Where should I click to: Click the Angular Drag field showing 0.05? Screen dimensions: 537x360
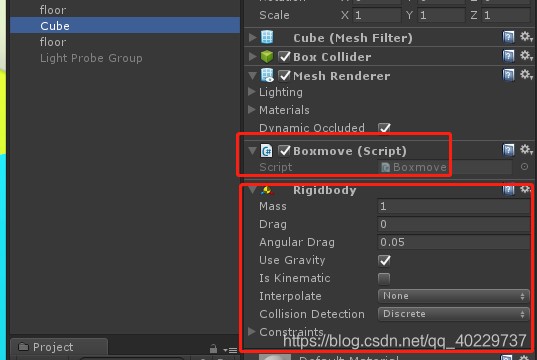tap(454, 242)
